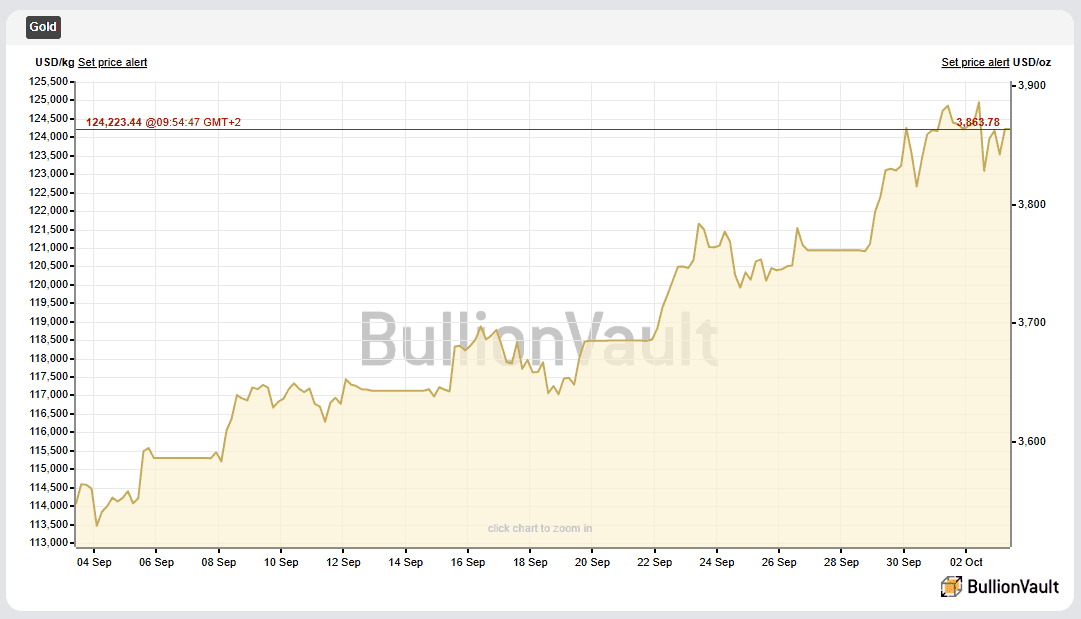Screen dimensions: 1081x619
Task: Click the 20 Sep date on x-axis
Action: pyautogui.click(x=592, y=562)
